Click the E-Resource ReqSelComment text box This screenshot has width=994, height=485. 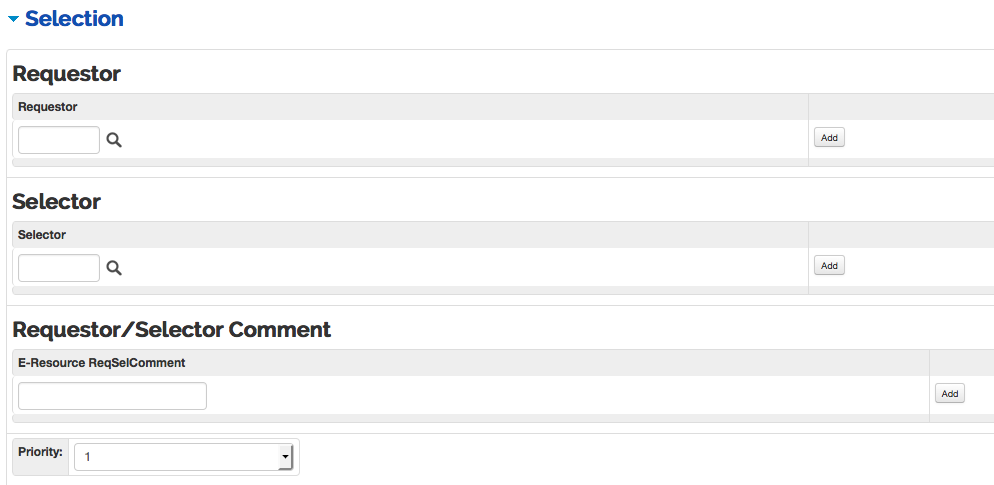pos(112,396)
